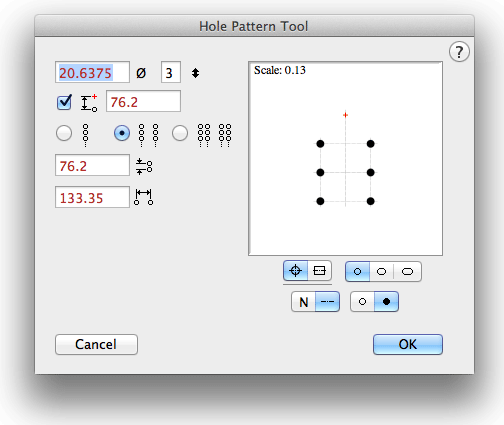Image resolution: width=504 pixels, height=425 pixels.
Task: Select the rectangle outline mode icon
Action: coord(319,270)
